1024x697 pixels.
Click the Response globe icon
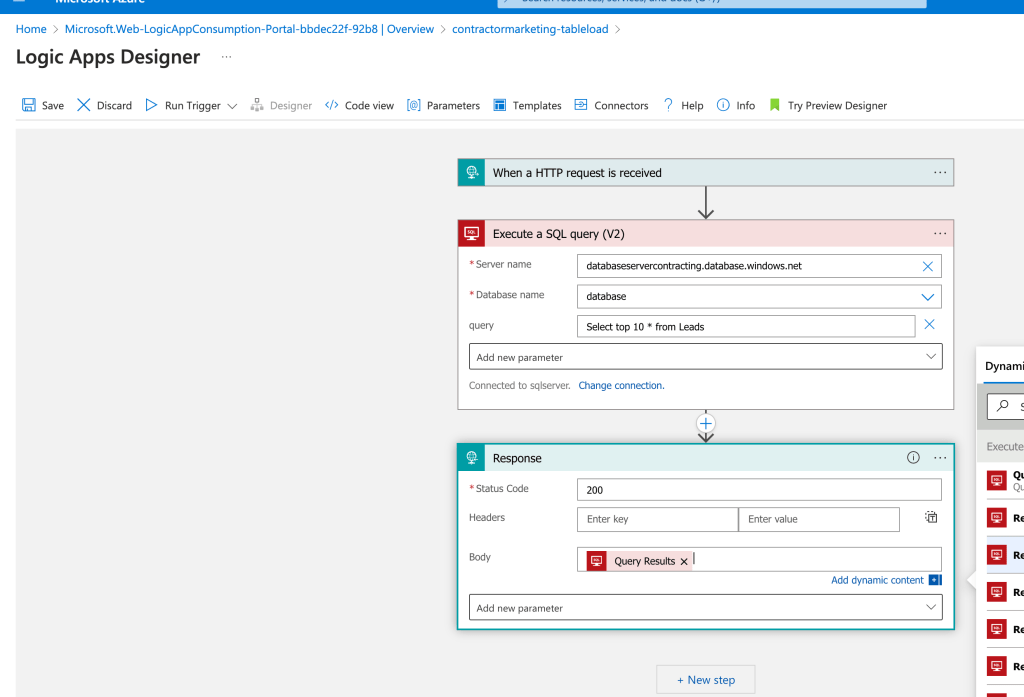click(472, 458)
